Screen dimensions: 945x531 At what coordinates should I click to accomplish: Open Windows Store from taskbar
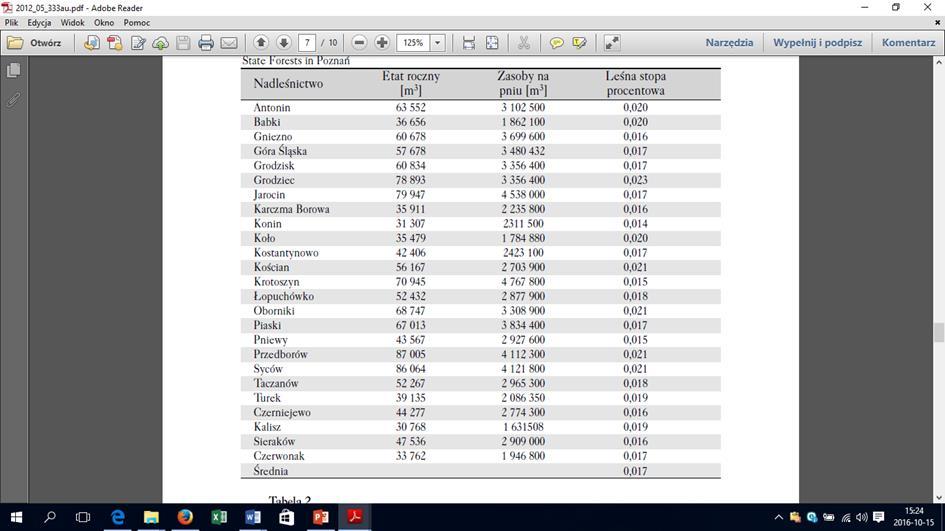click(x=287, y=517)
